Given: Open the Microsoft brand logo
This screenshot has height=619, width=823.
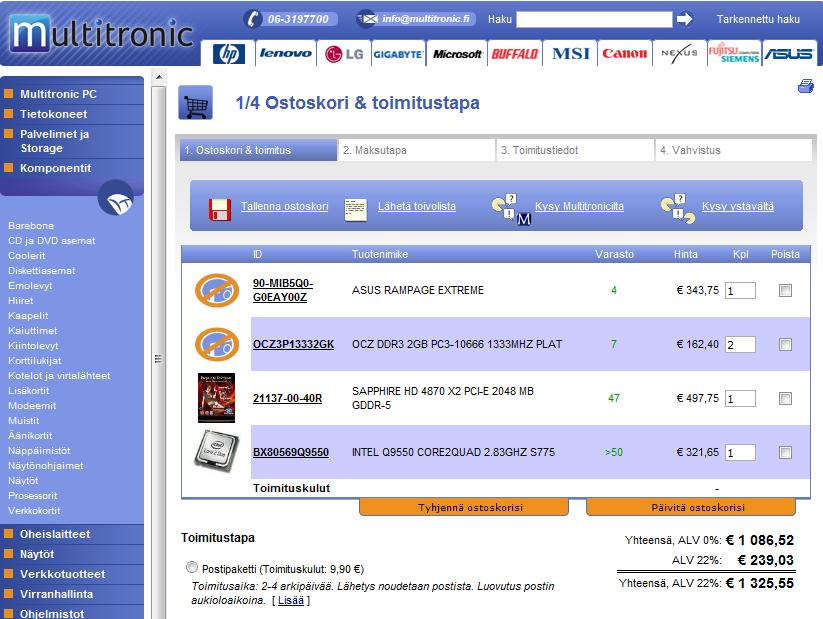Looking at the screenshot, I should [x=457, y=54].
